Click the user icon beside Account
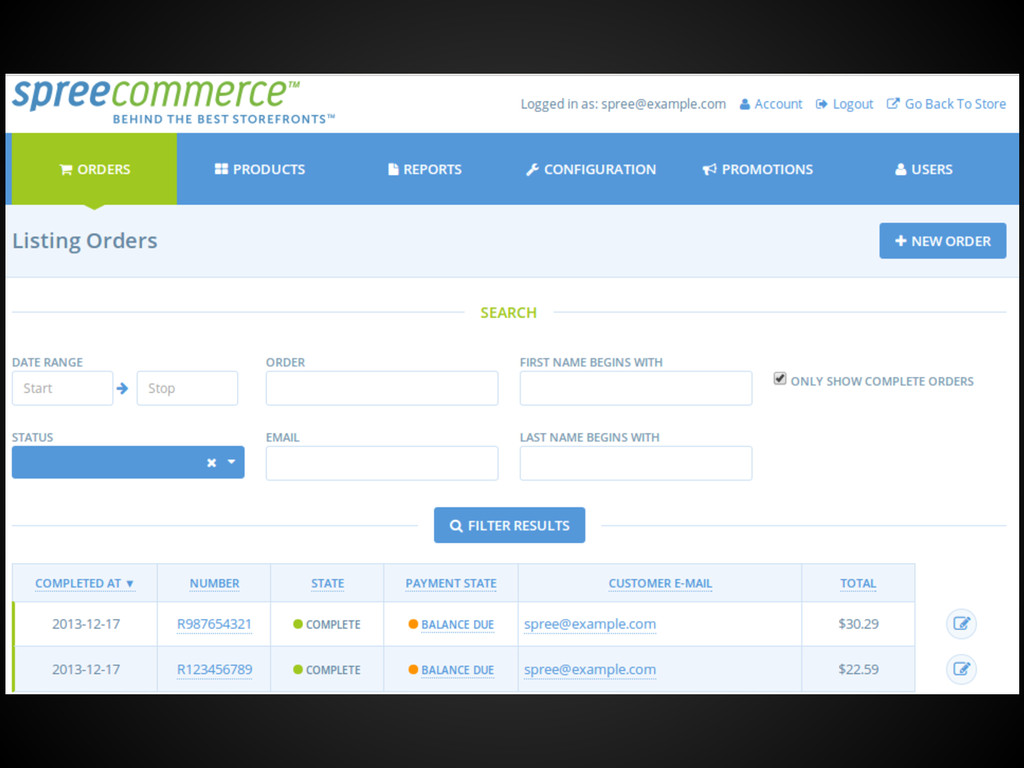This screenshot has height=768, width=1024. pyautogui.click(x=744, y=104)
